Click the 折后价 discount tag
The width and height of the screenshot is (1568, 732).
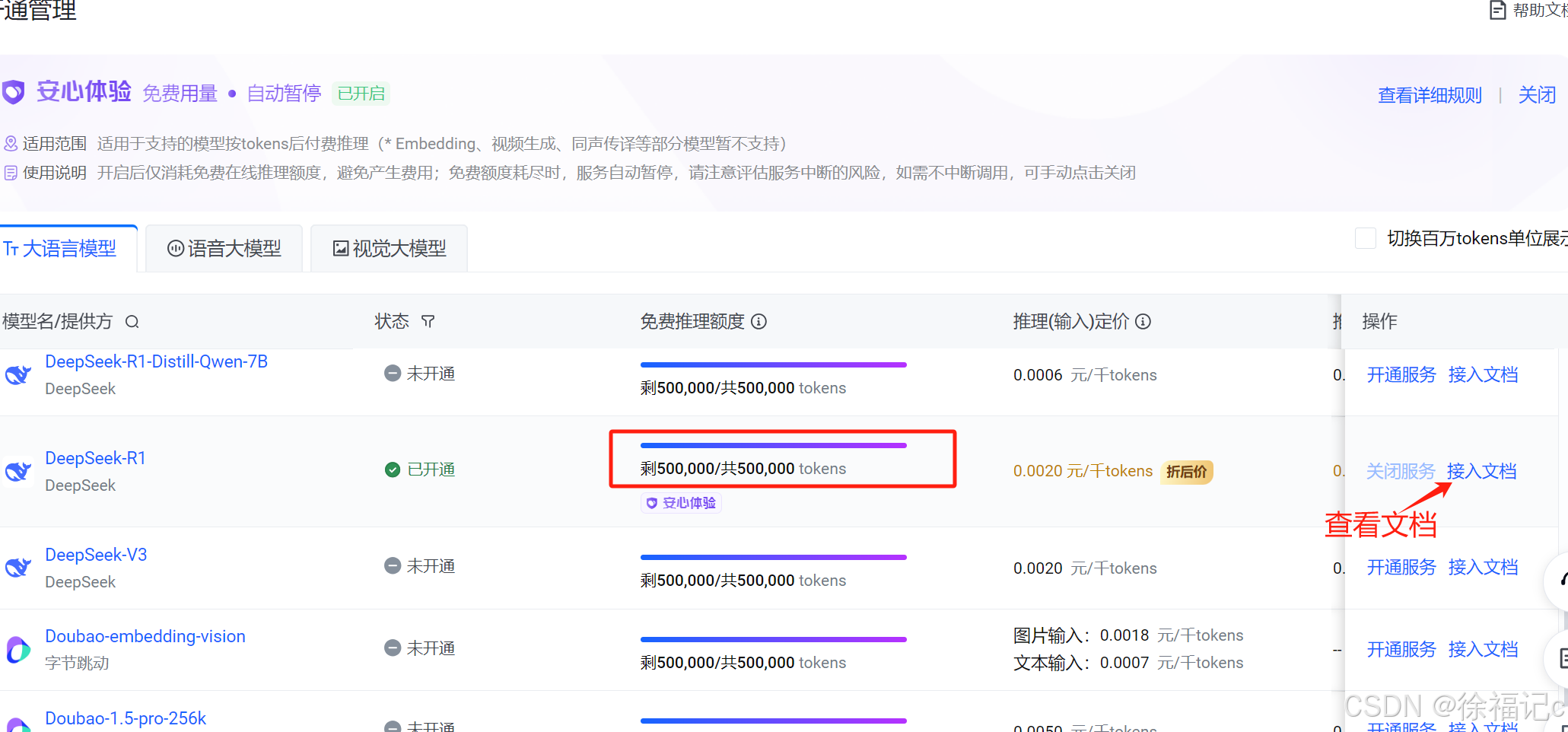point(1187,472)
